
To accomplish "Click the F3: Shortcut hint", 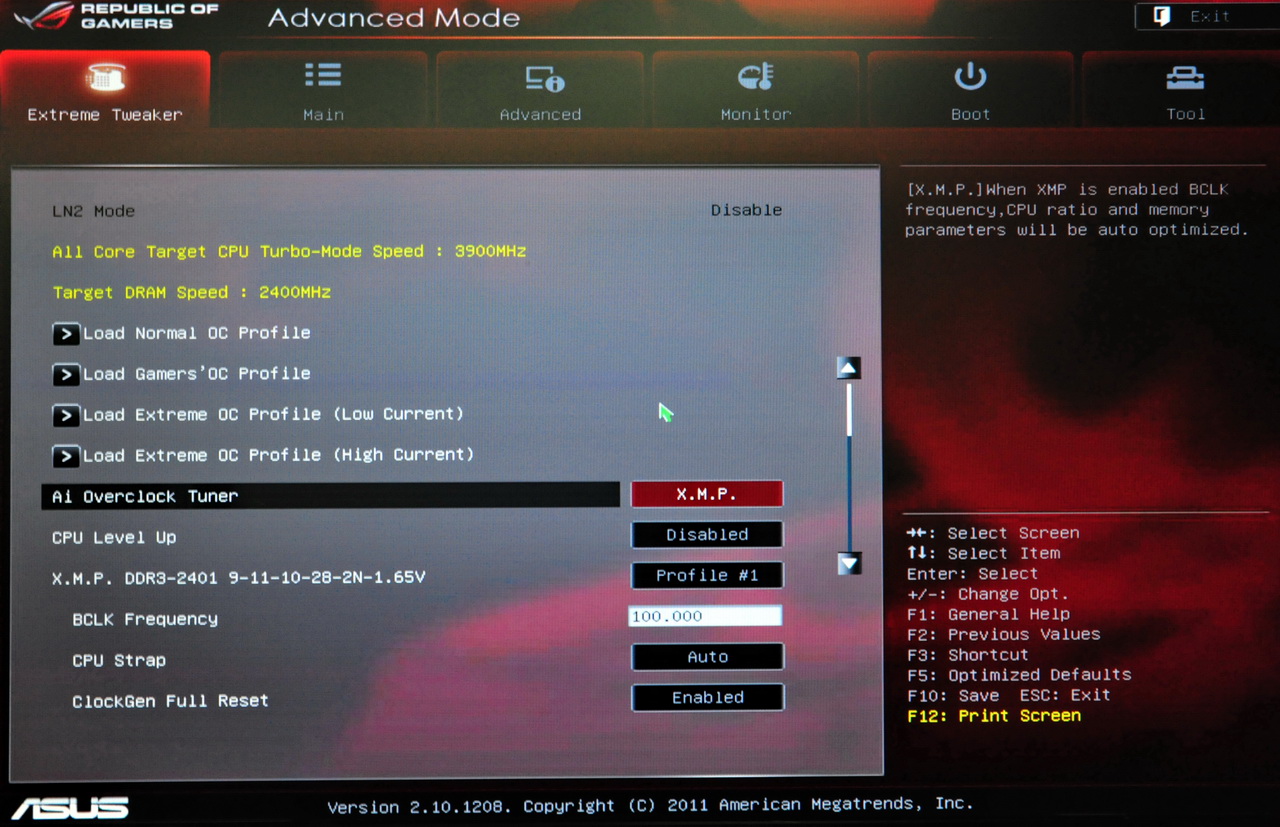I will click(x=967, y=654).
